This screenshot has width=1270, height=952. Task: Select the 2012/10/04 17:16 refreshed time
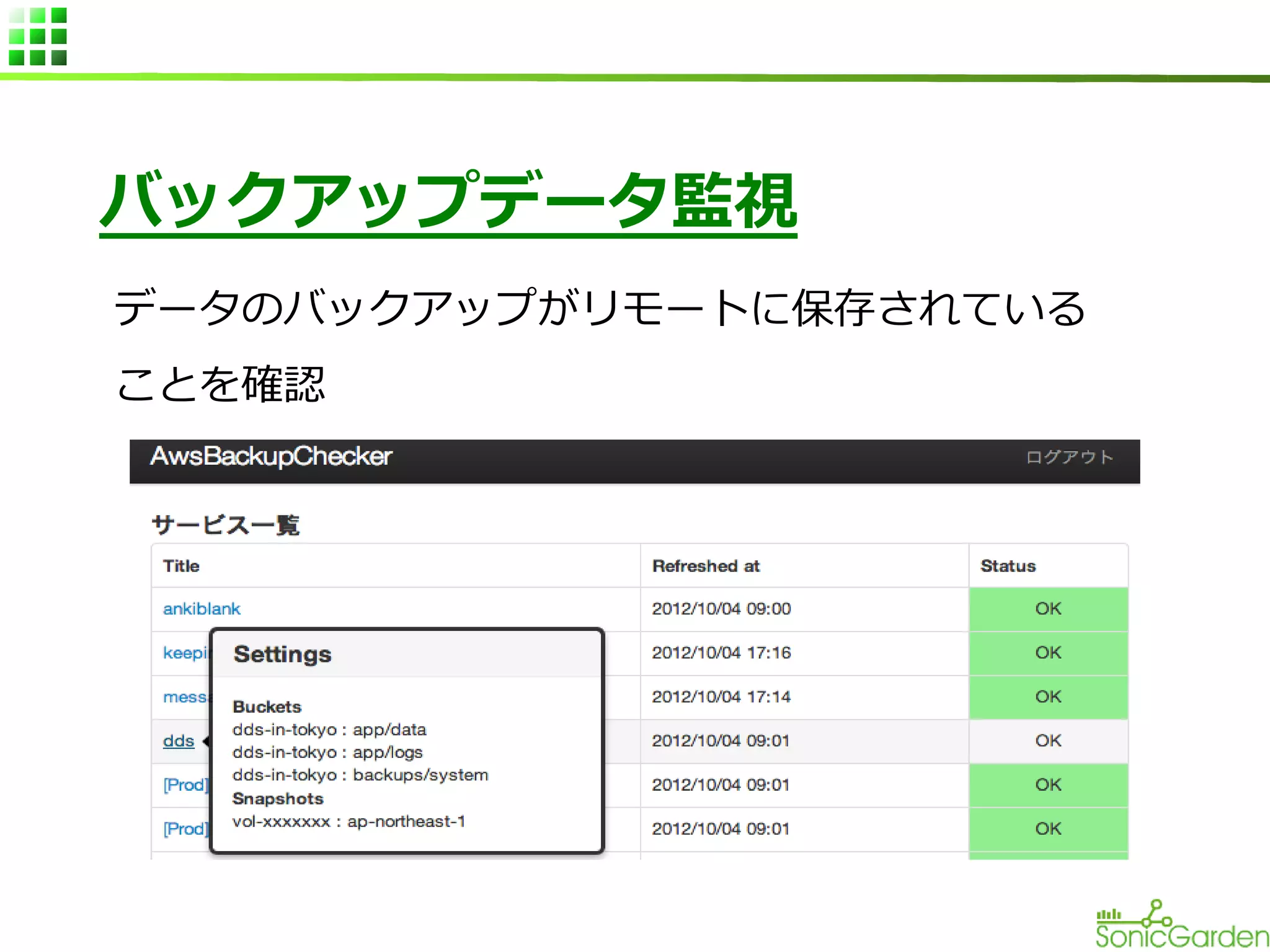click(721, 653)
